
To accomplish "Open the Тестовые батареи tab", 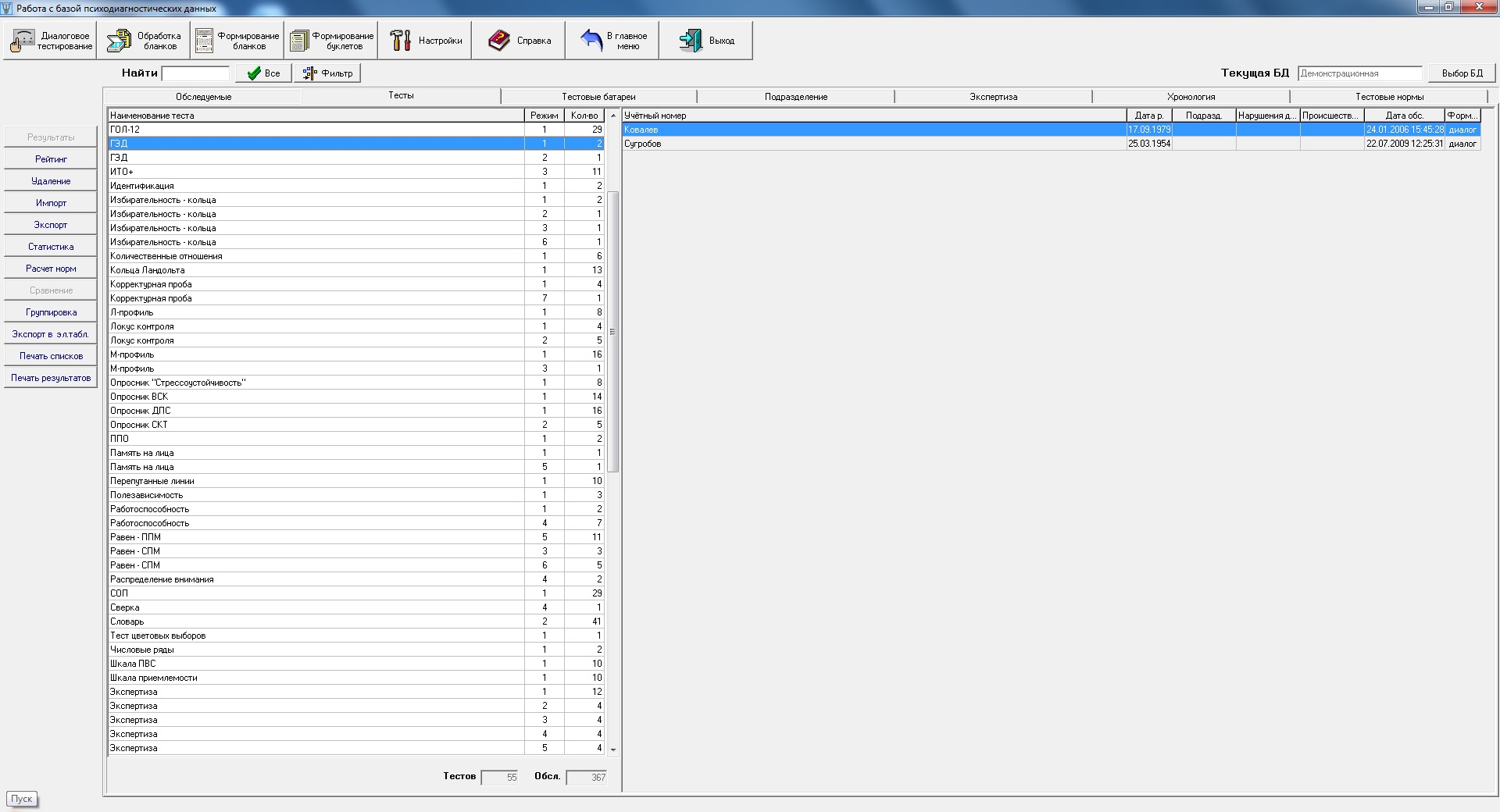I will tap(598, 97).
